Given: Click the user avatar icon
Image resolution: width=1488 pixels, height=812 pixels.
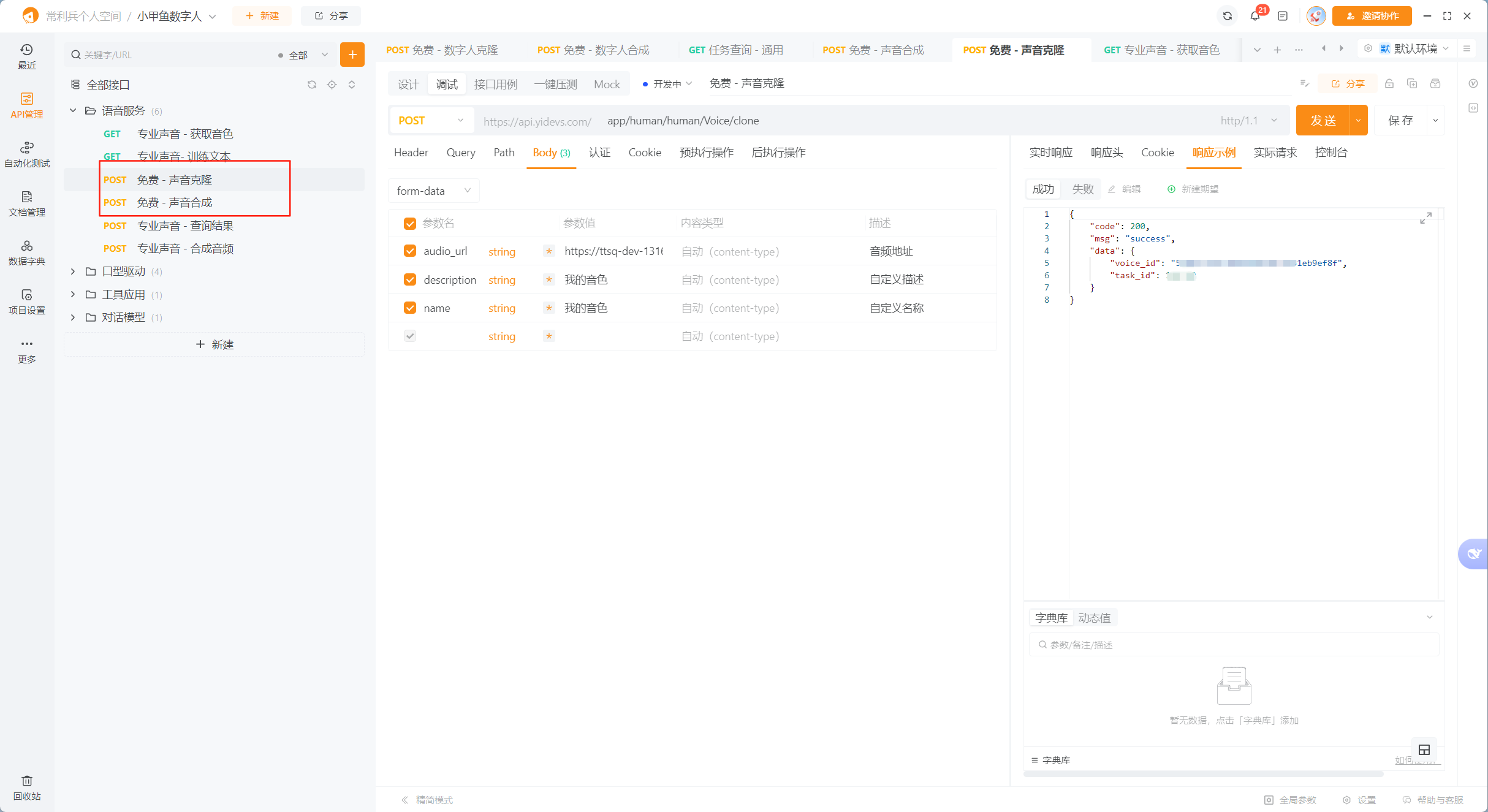Looking at the screenshot, I should point(1316,16).
